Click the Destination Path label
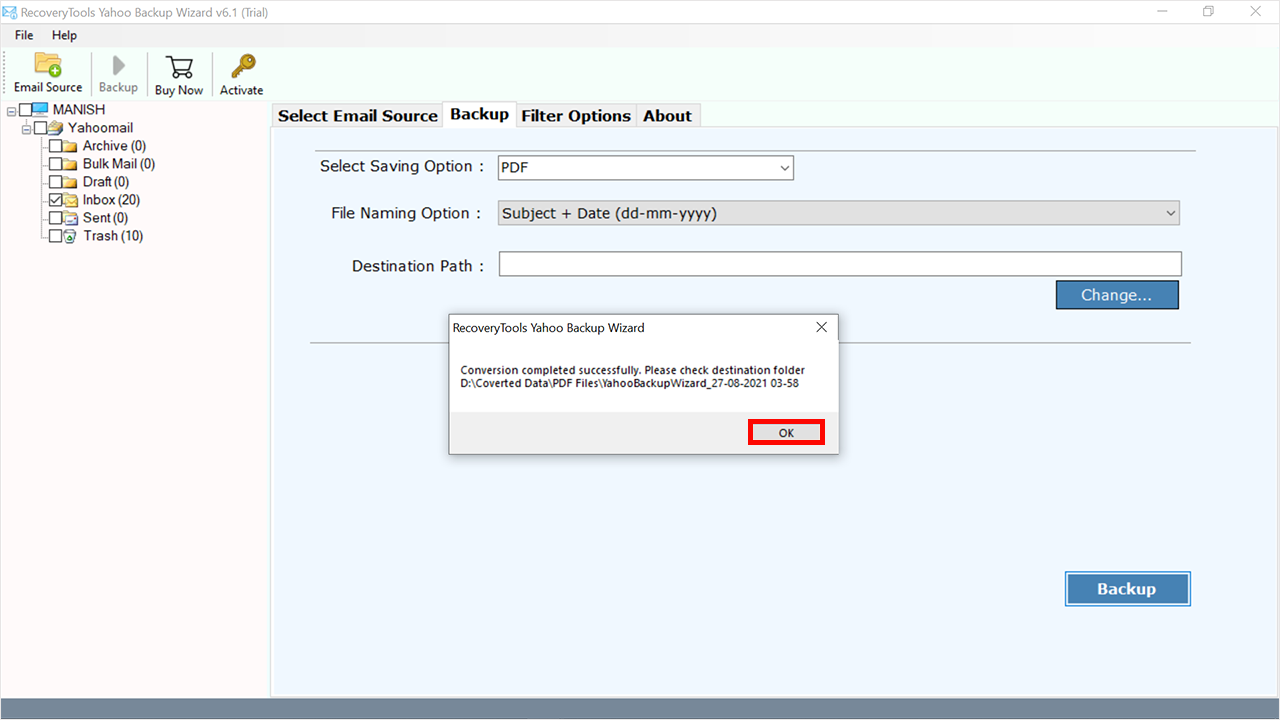Screen dimensions: 1280x720 click(x=418, y=266)
